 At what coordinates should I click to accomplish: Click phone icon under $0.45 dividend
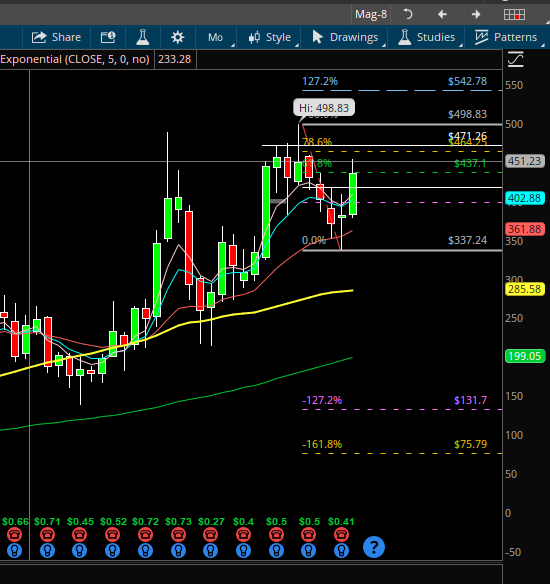click(80, 535)
